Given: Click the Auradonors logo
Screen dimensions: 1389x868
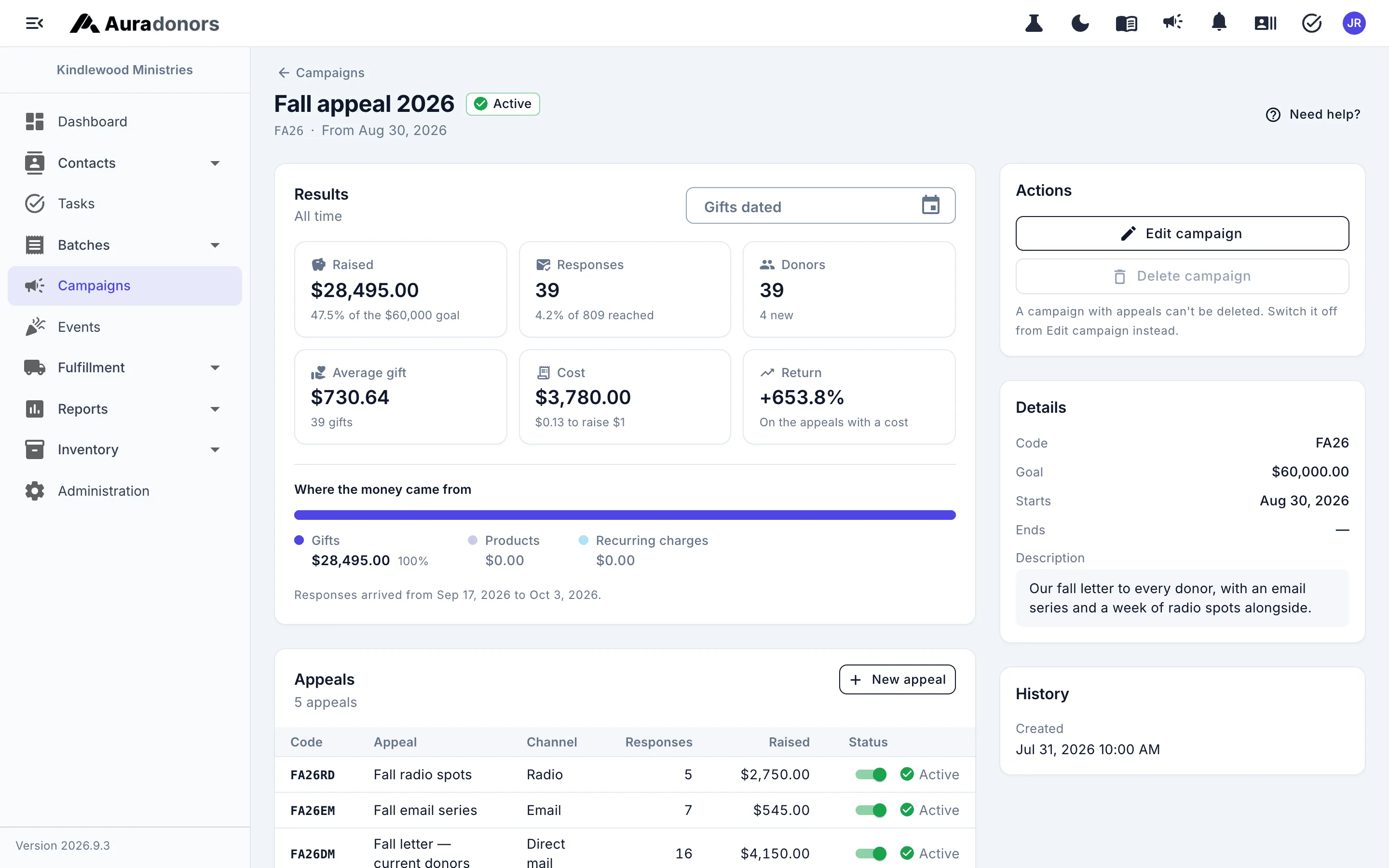Looking at the screenshot, I should (144, 24).
